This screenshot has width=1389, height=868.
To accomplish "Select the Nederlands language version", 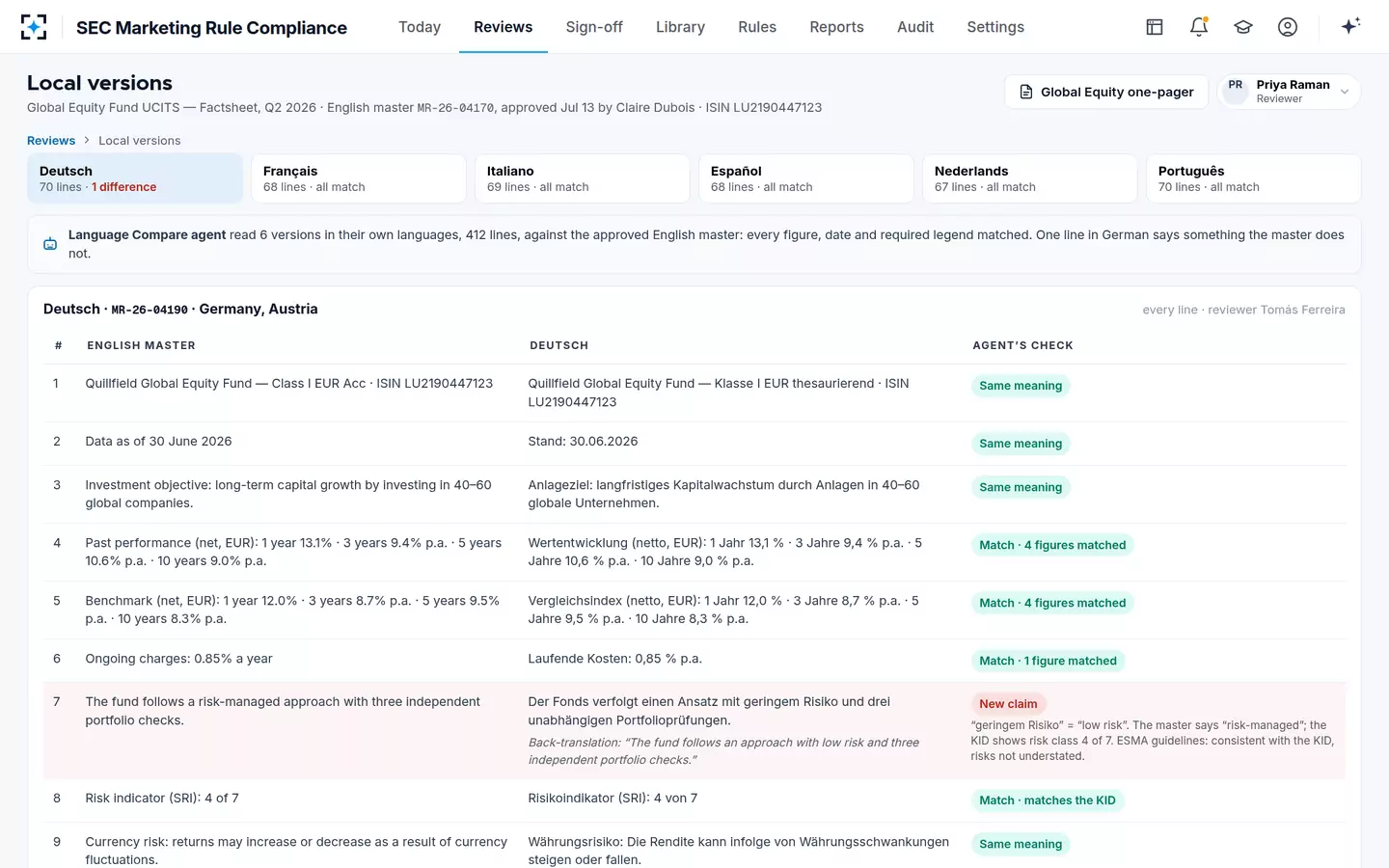I will [x=1030, y=178].
